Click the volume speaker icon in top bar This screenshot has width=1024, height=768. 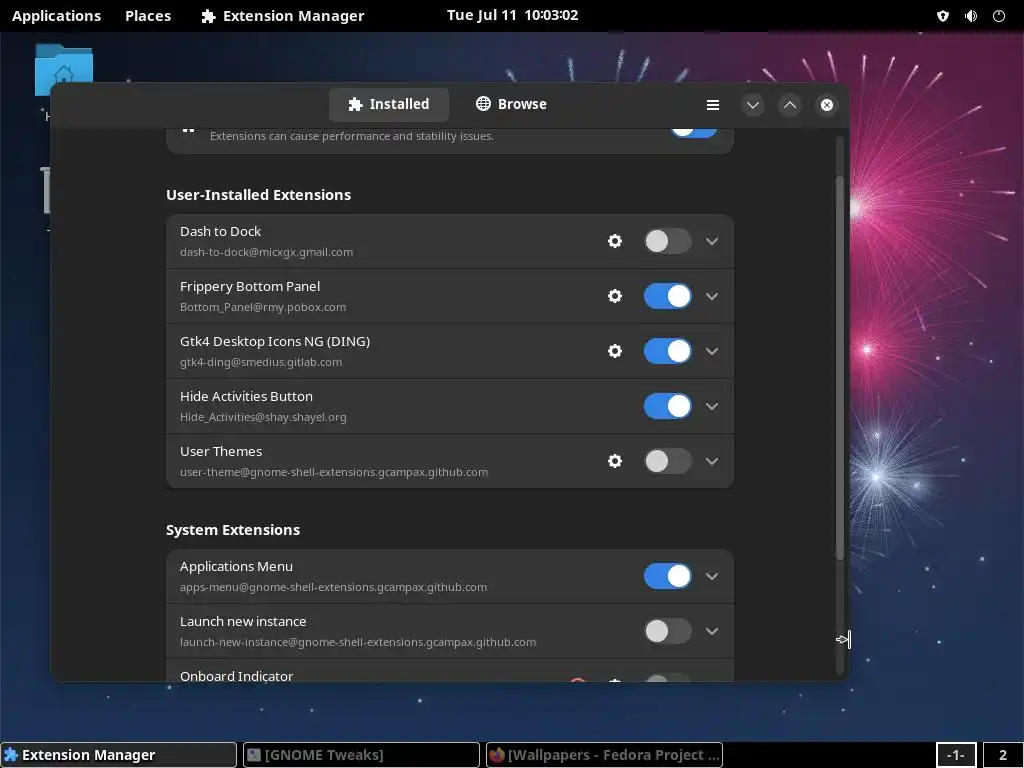(971, 16)
